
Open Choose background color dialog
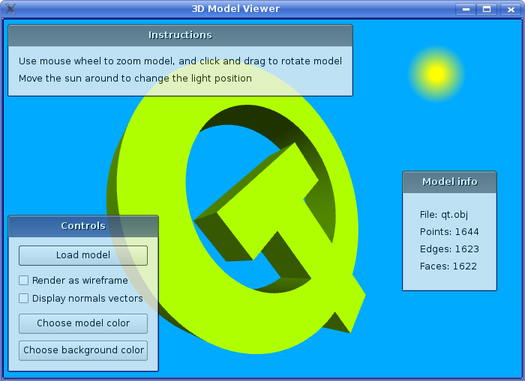point(83,350)
